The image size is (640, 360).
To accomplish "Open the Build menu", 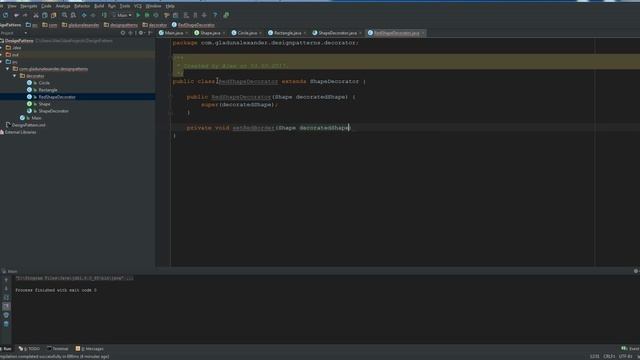I will 99,6.
